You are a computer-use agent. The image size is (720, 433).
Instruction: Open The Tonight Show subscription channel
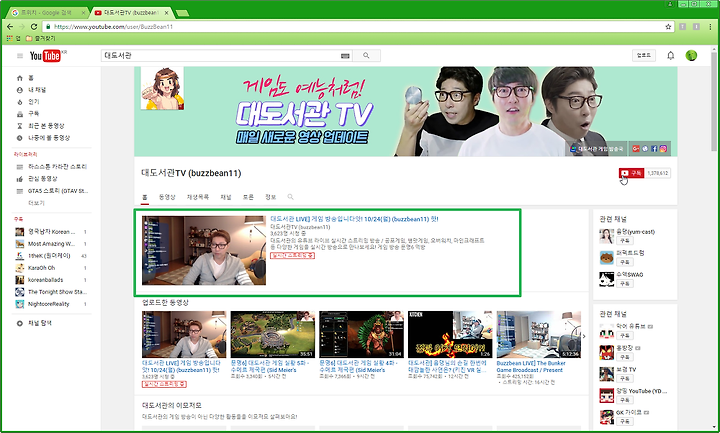click(x=51, y=292)
